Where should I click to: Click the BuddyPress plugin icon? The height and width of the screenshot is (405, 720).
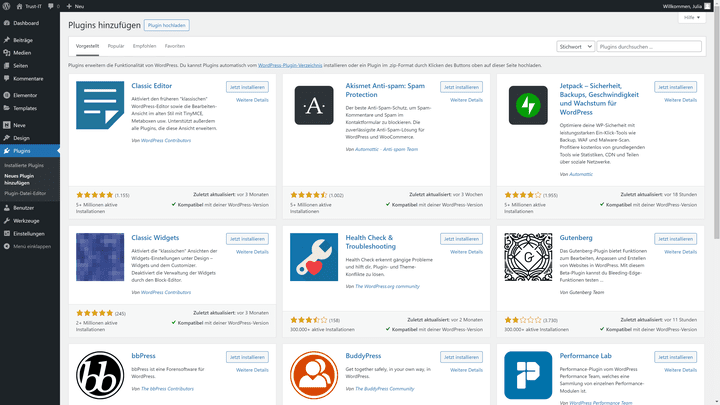[314, 375]
